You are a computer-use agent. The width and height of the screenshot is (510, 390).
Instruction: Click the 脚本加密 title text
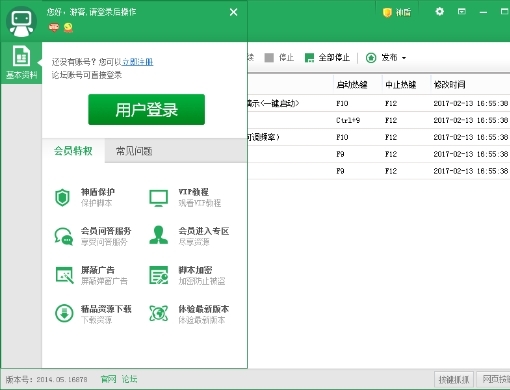point(195,270)
